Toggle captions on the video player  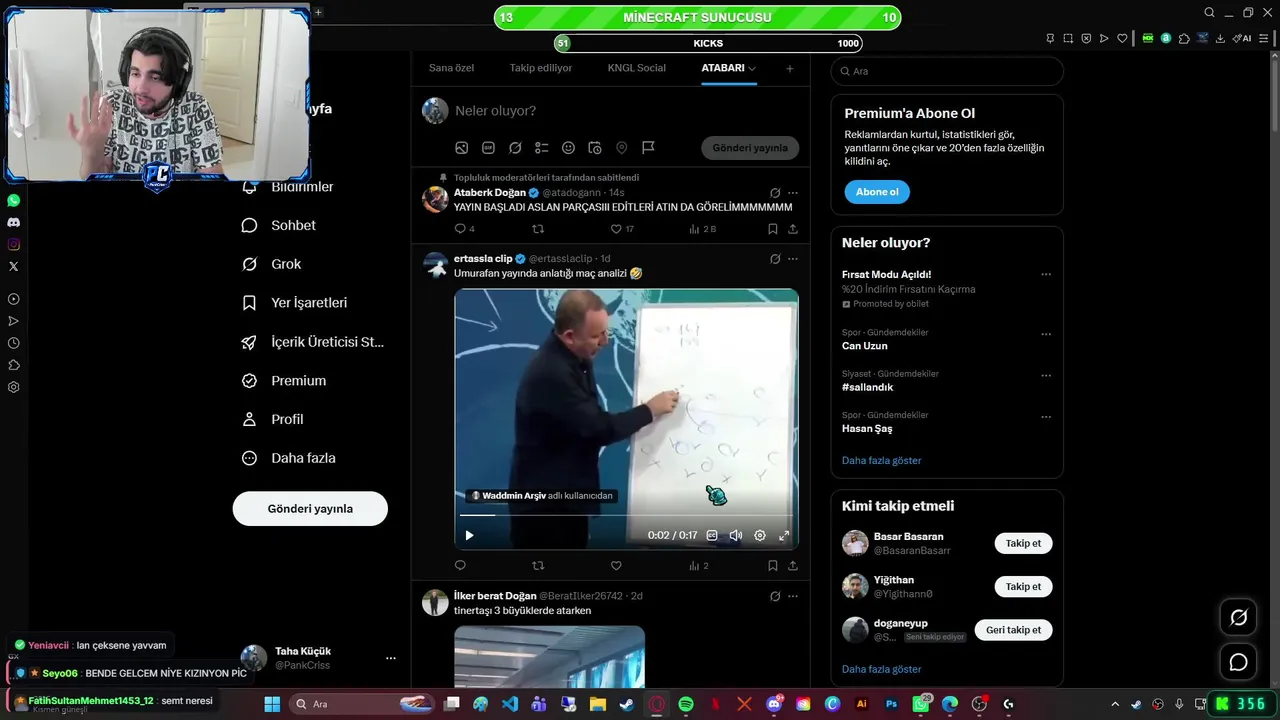click(712, 535)
